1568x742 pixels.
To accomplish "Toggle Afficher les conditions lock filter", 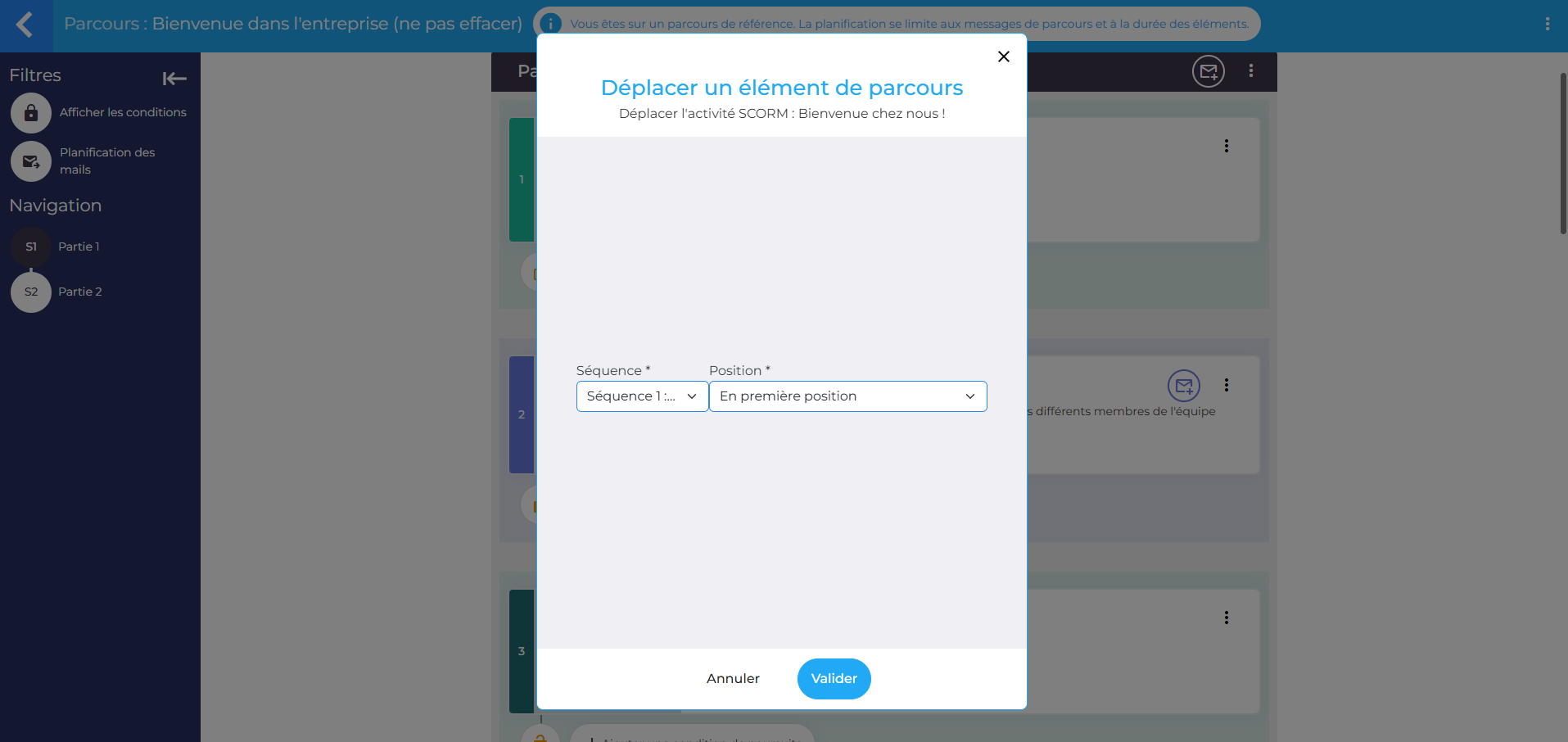I will tap(31, 113).
